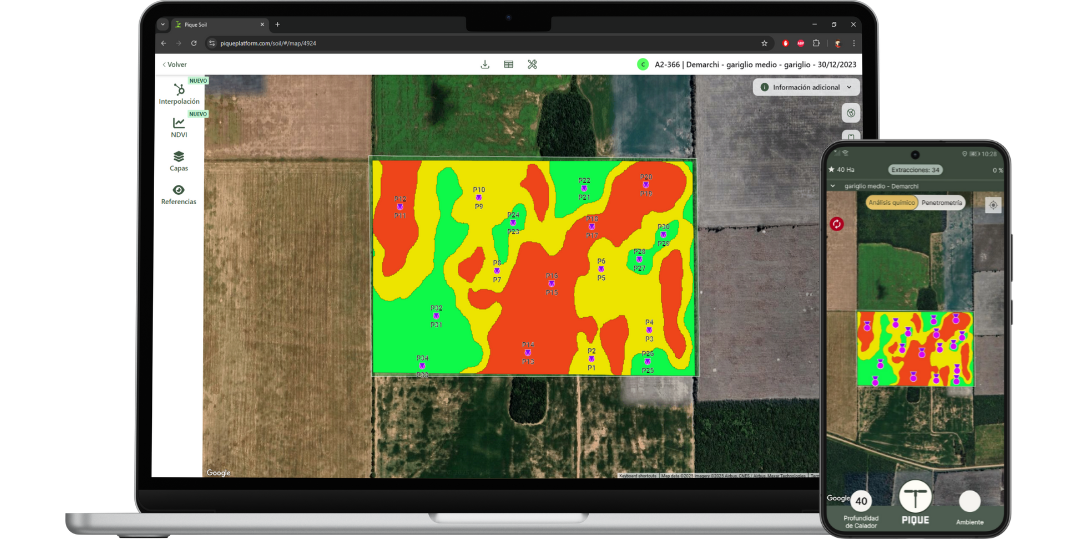Tap the locate-me target icon on phone

pyautogui.click(x=993, y=205)
